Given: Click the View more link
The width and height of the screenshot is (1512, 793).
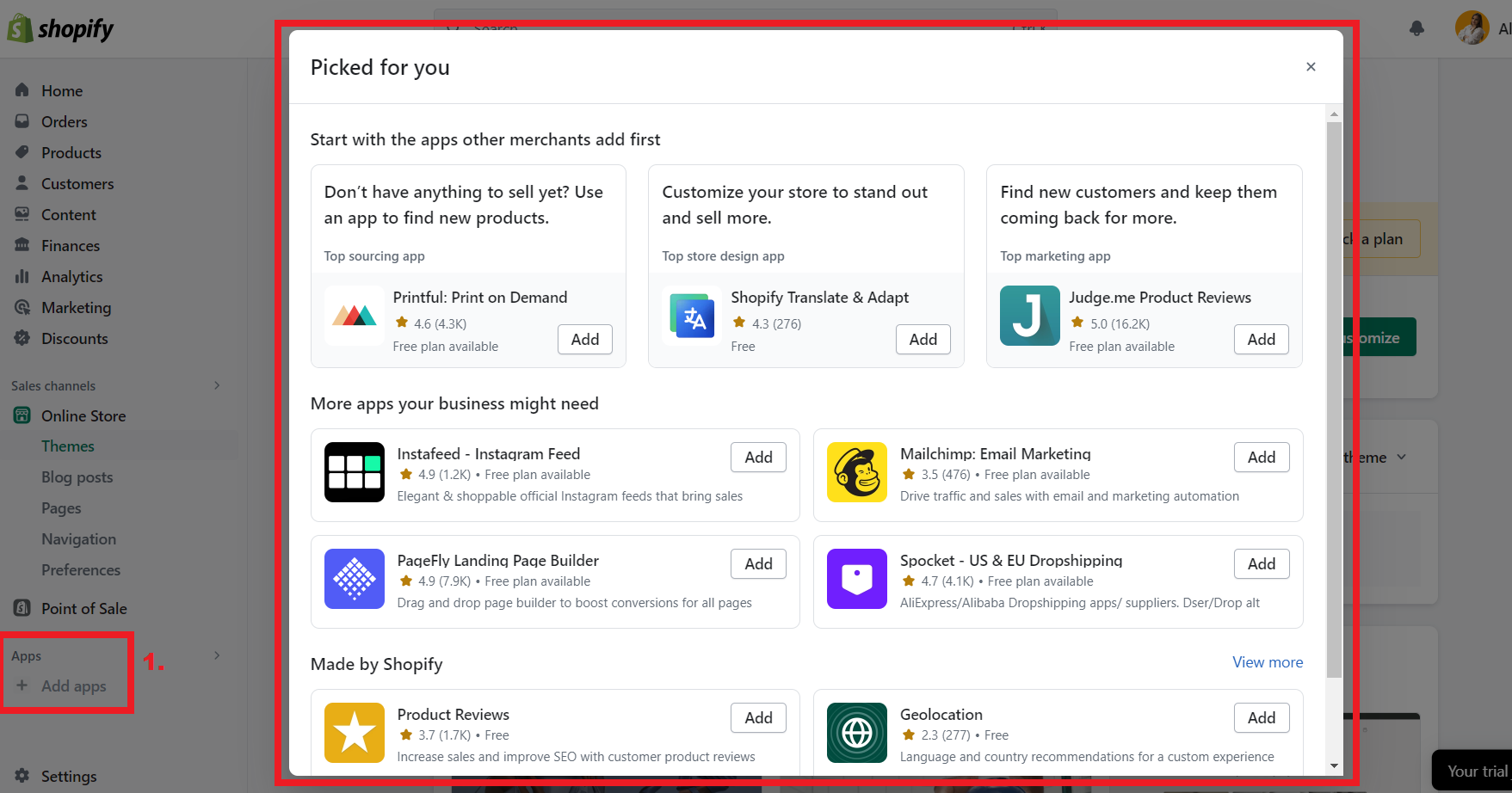Looking at the screenshot, I should [x=1268, y=662].
